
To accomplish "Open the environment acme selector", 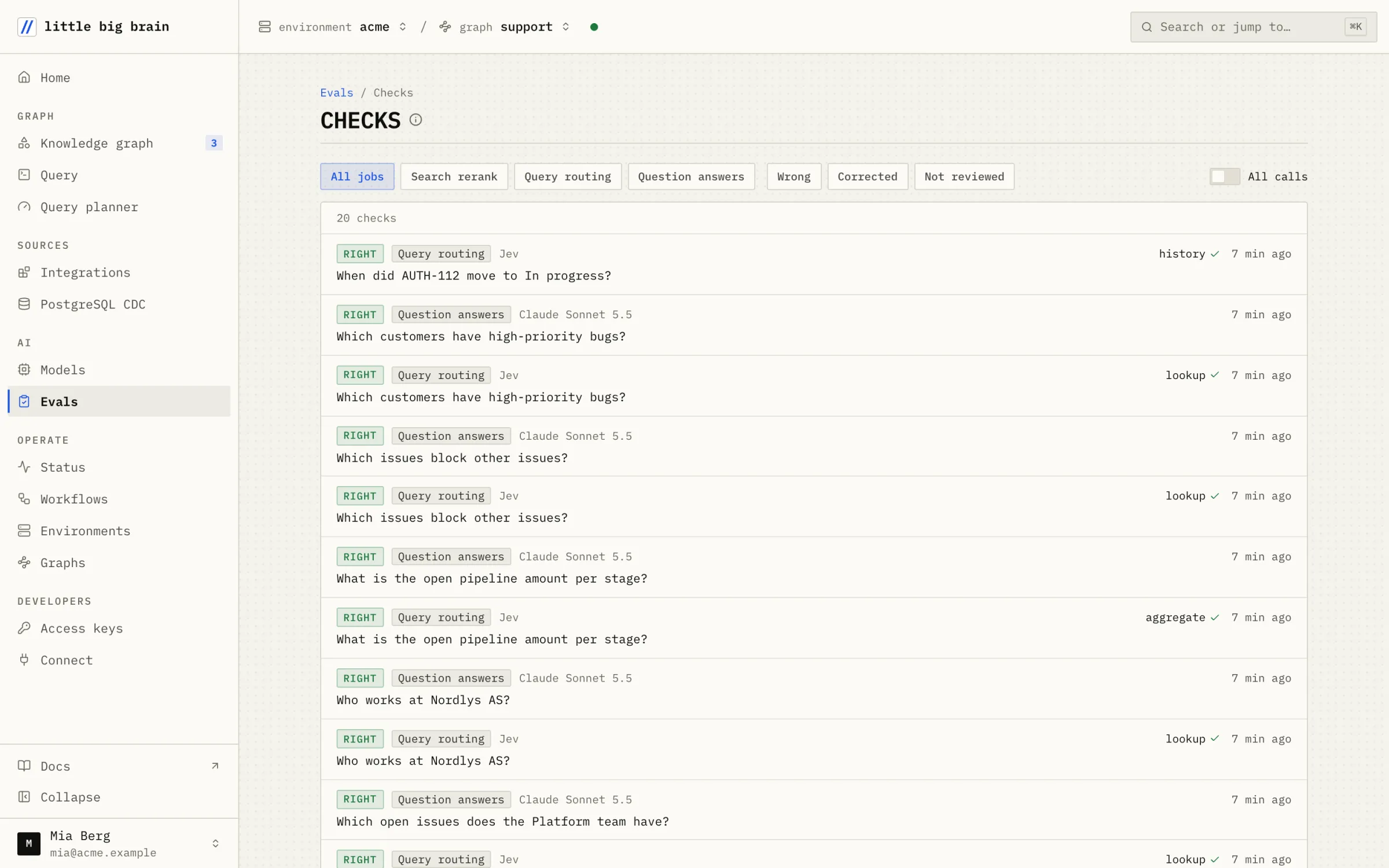I will click(x=333, y=27).
